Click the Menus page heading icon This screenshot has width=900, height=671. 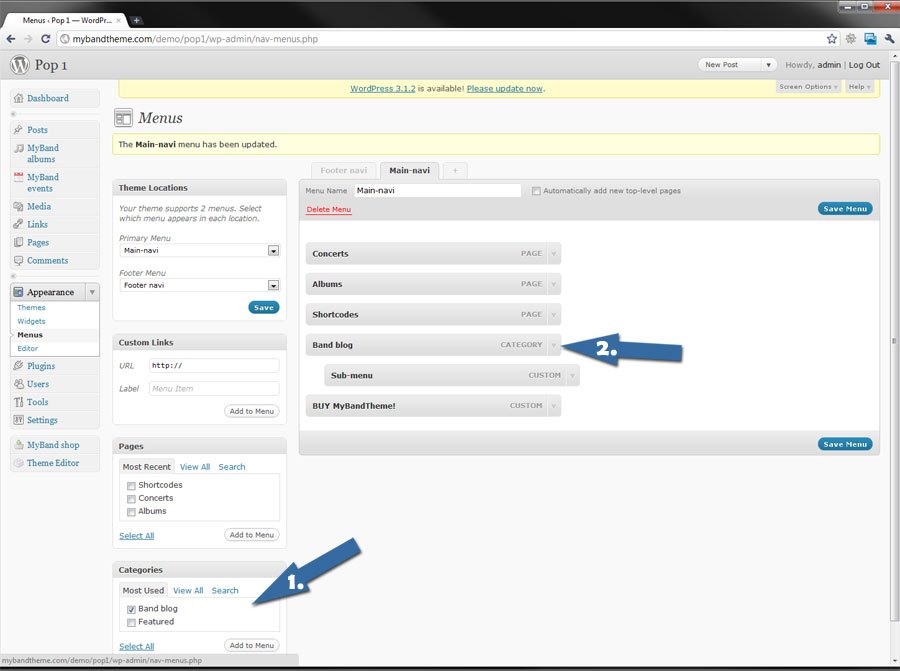point(123,118)
